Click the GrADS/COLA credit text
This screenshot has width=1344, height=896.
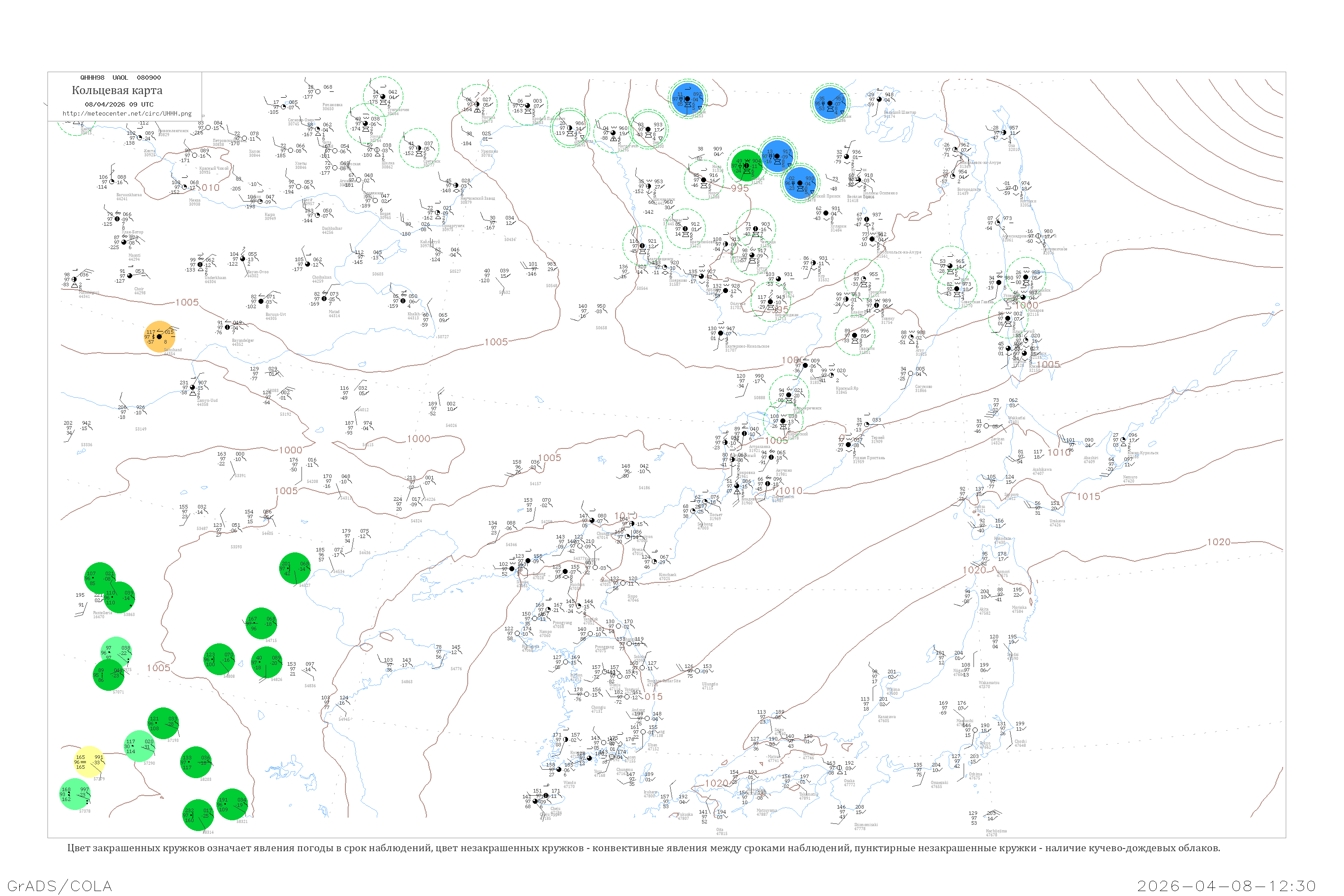coord(60,886)
